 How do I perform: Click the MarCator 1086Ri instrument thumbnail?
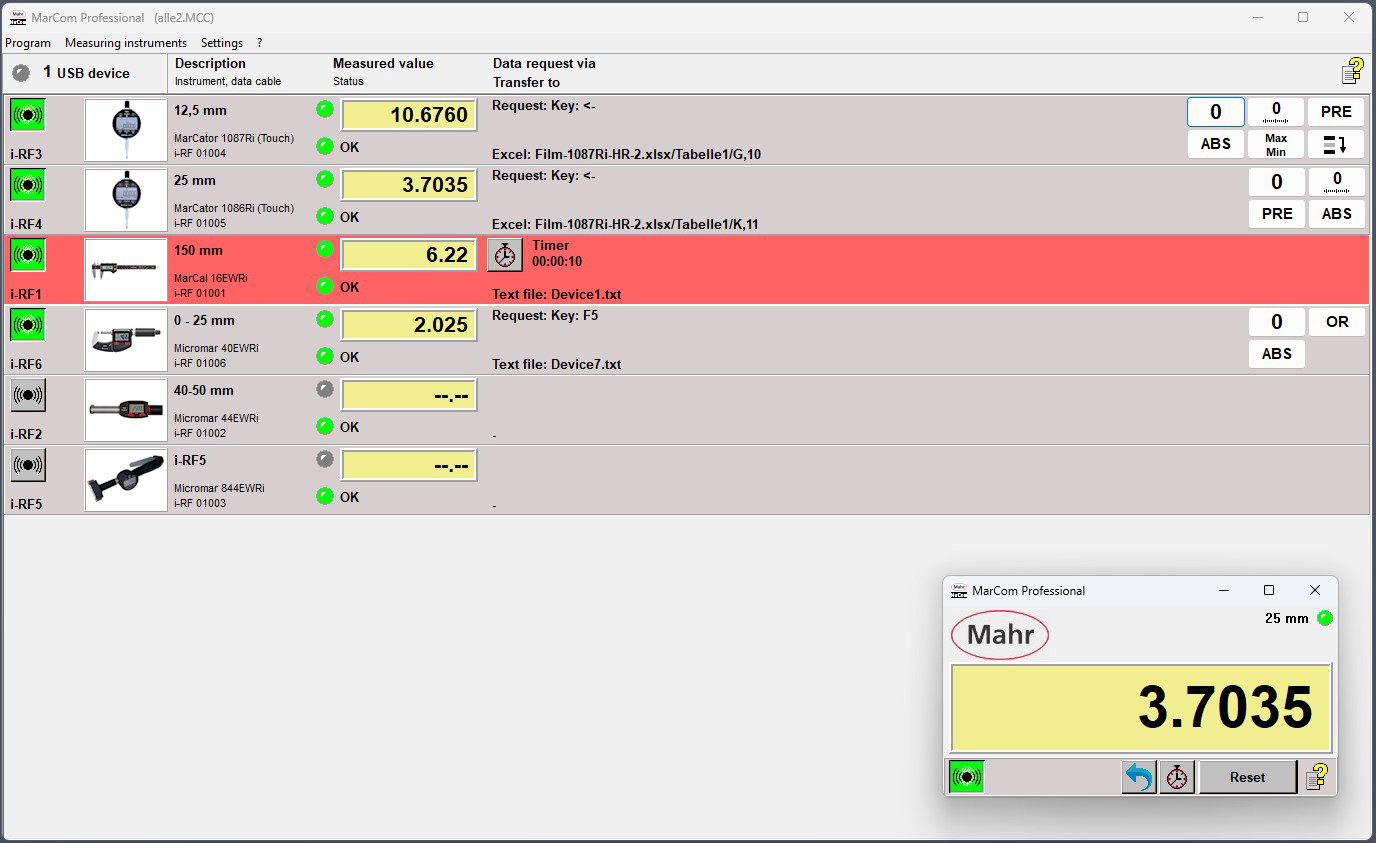coord(126,200)
